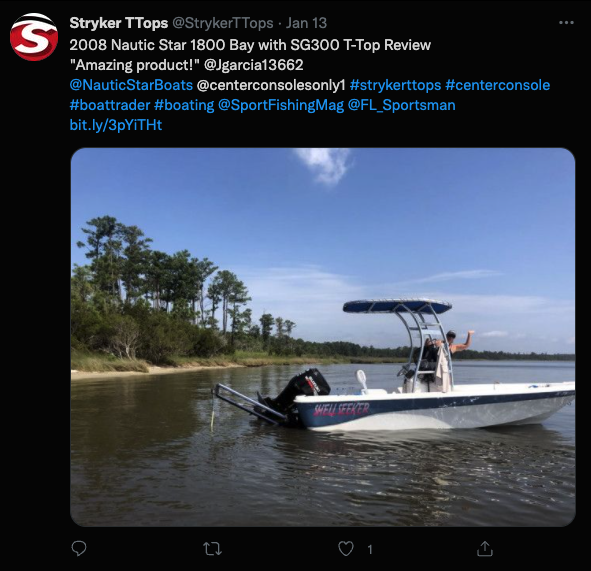Open the share tweet icon

point(485,548)
